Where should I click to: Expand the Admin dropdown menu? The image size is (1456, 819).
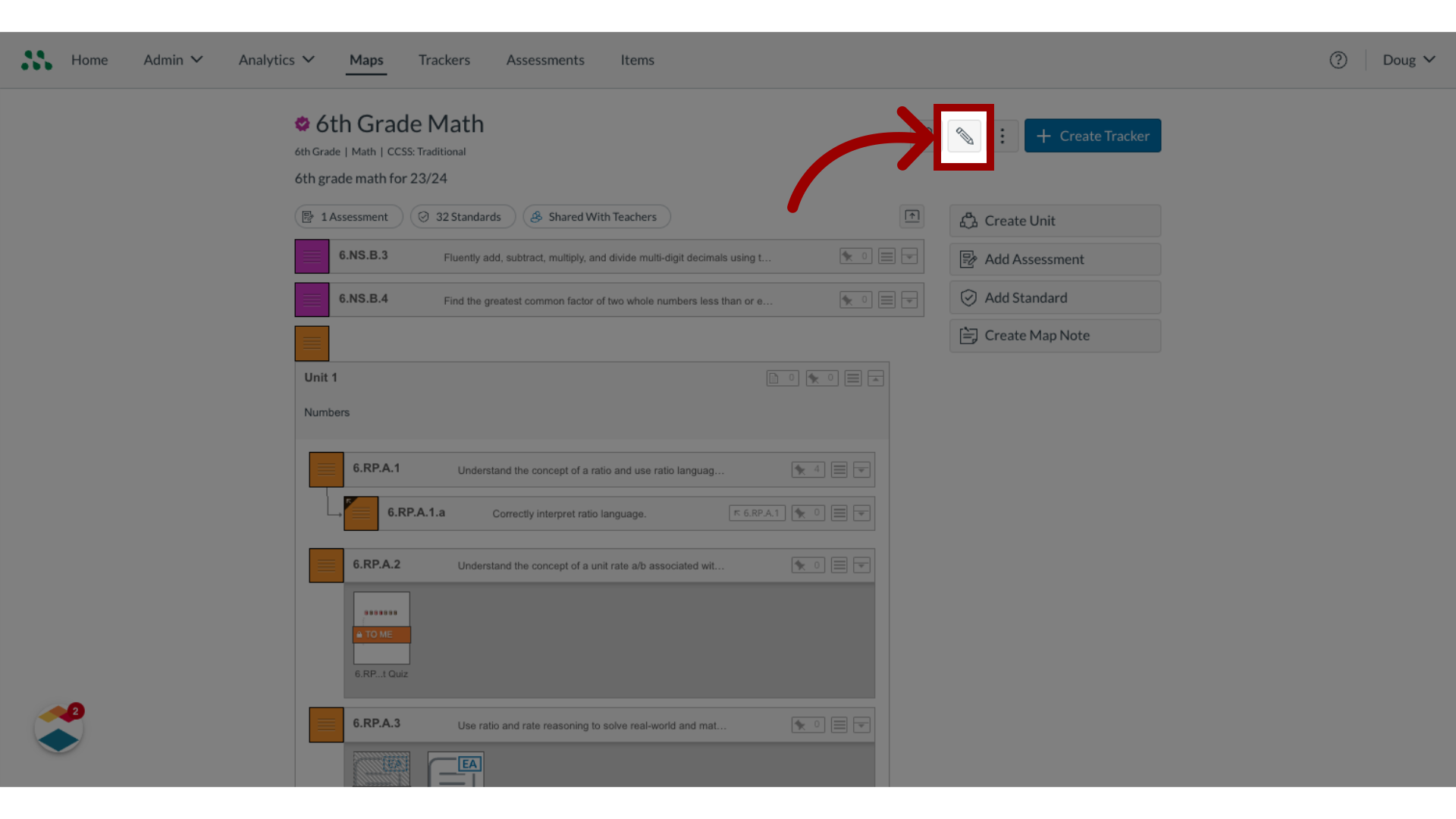pyautogui.click(x=173, y=60)
